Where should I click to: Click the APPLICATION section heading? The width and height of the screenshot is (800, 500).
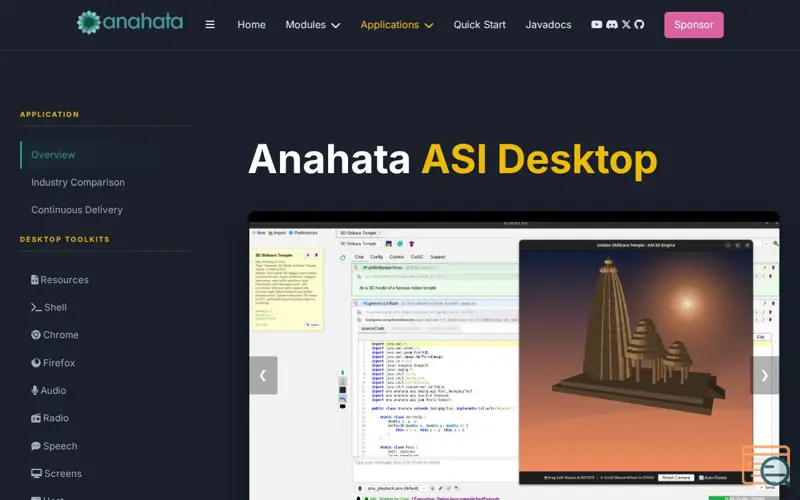point(49,114)
